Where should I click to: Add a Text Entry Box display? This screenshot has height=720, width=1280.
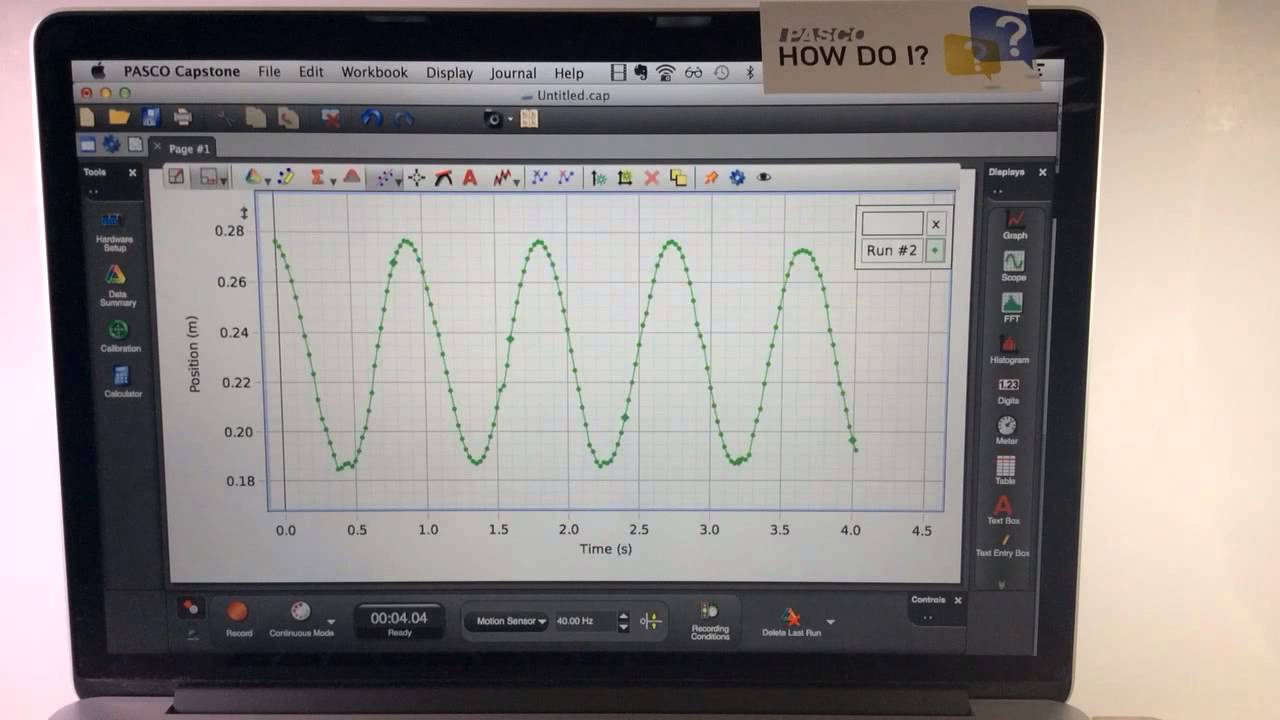coord(1003,545)
